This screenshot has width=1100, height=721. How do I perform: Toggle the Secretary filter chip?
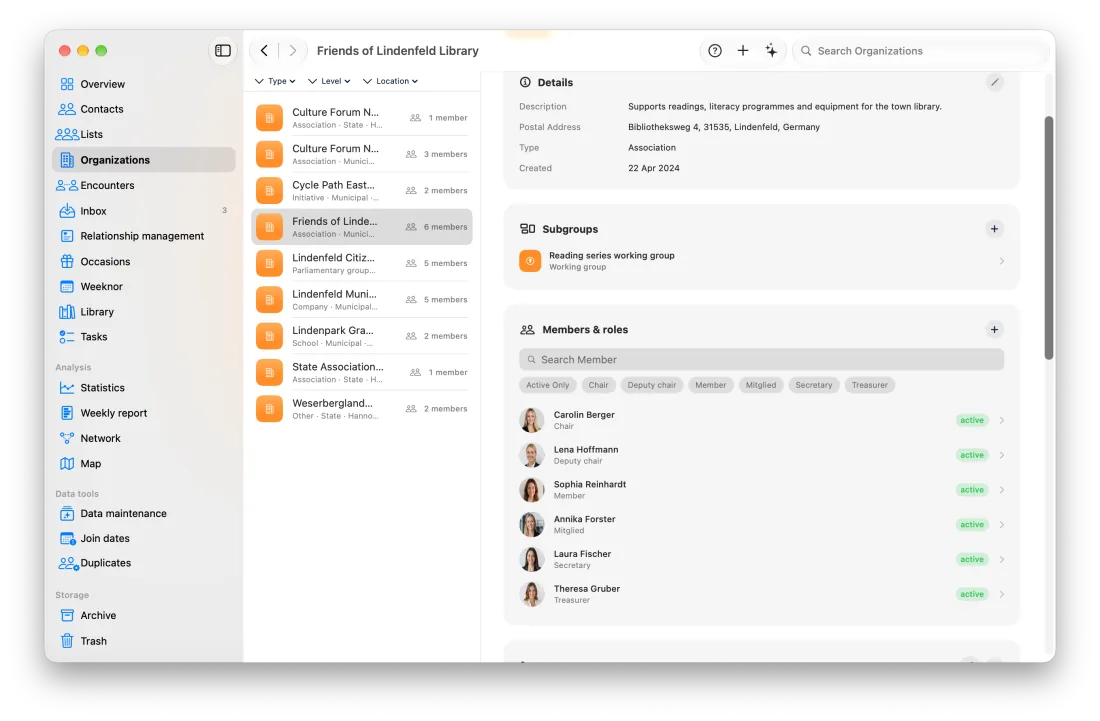point(814,385)
